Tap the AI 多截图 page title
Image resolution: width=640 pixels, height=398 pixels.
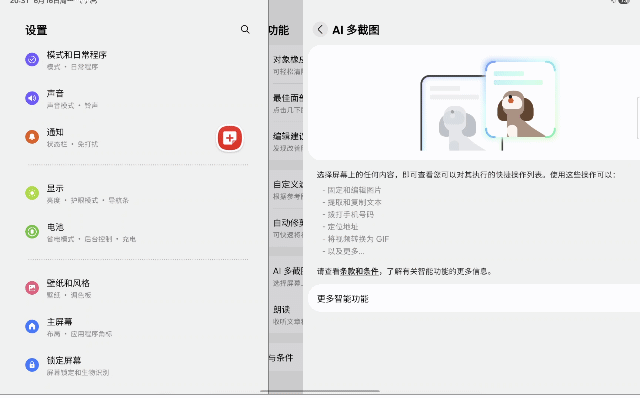pos(356,30)
